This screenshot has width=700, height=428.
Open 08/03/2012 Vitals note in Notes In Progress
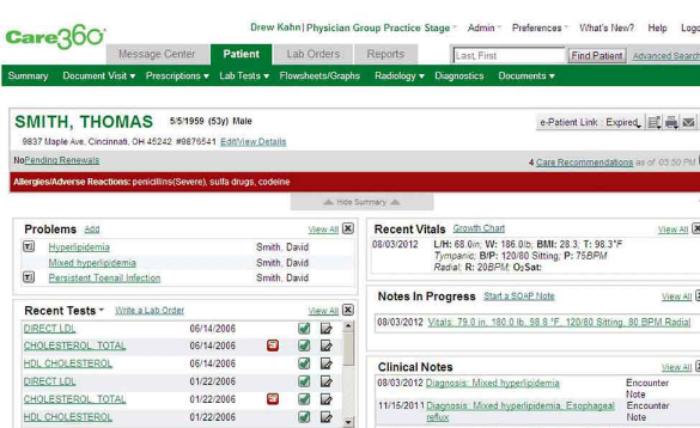(x=559, y=322)
